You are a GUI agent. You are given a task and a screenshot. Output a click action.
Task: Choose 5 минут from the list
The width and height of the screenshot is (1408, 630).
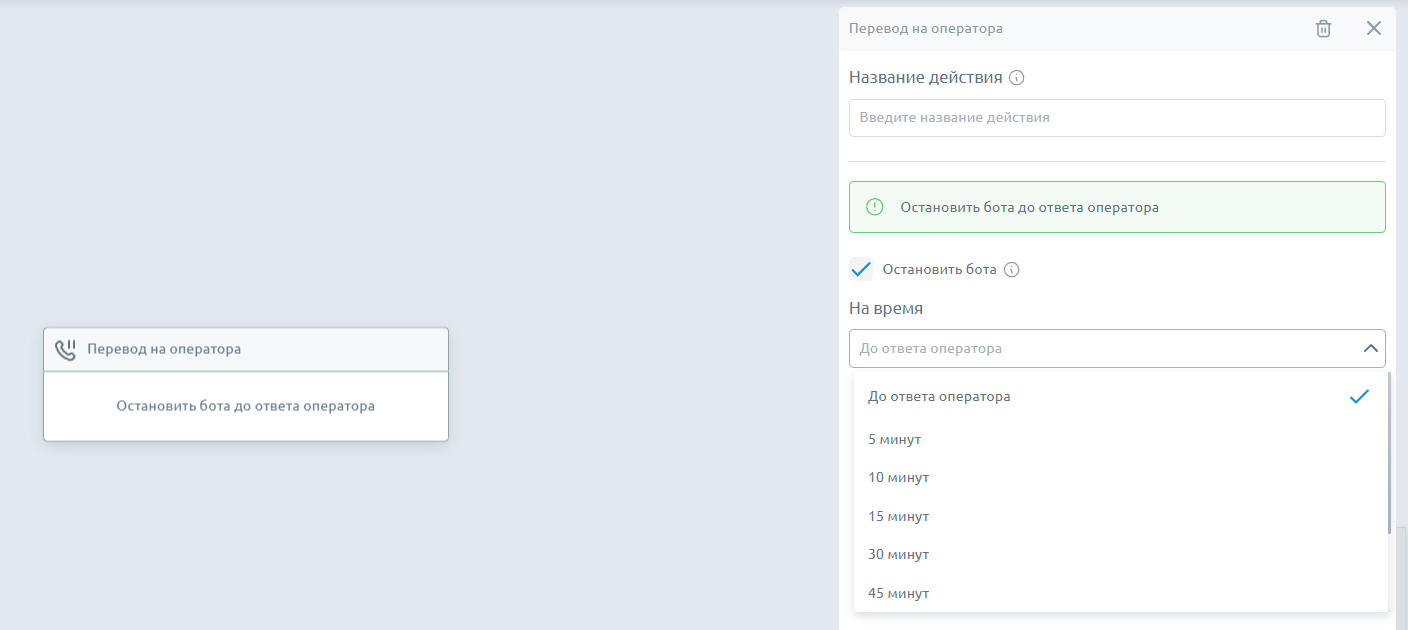(894, 440)
